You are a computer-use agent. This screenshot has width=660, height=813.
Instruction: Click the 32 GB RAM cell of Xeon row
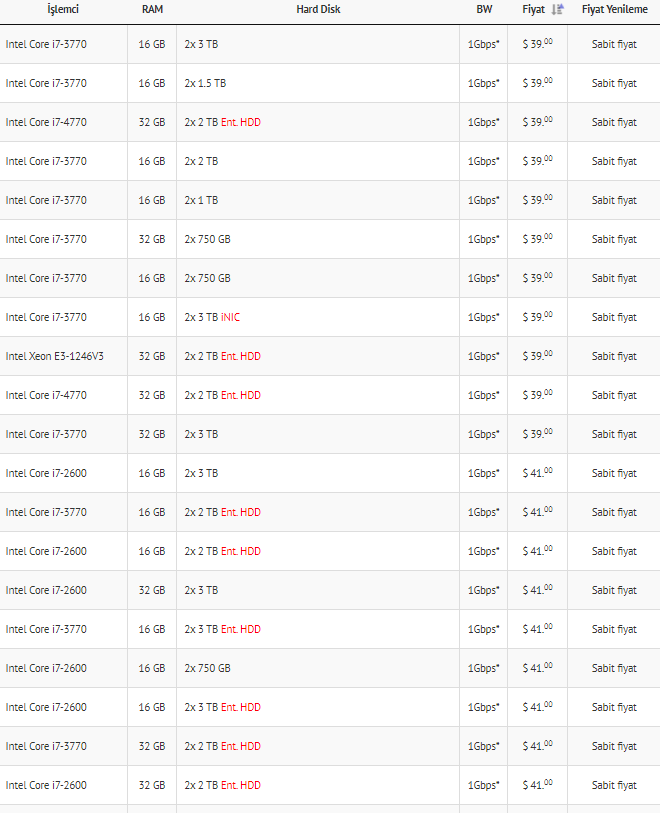point(152,356)
